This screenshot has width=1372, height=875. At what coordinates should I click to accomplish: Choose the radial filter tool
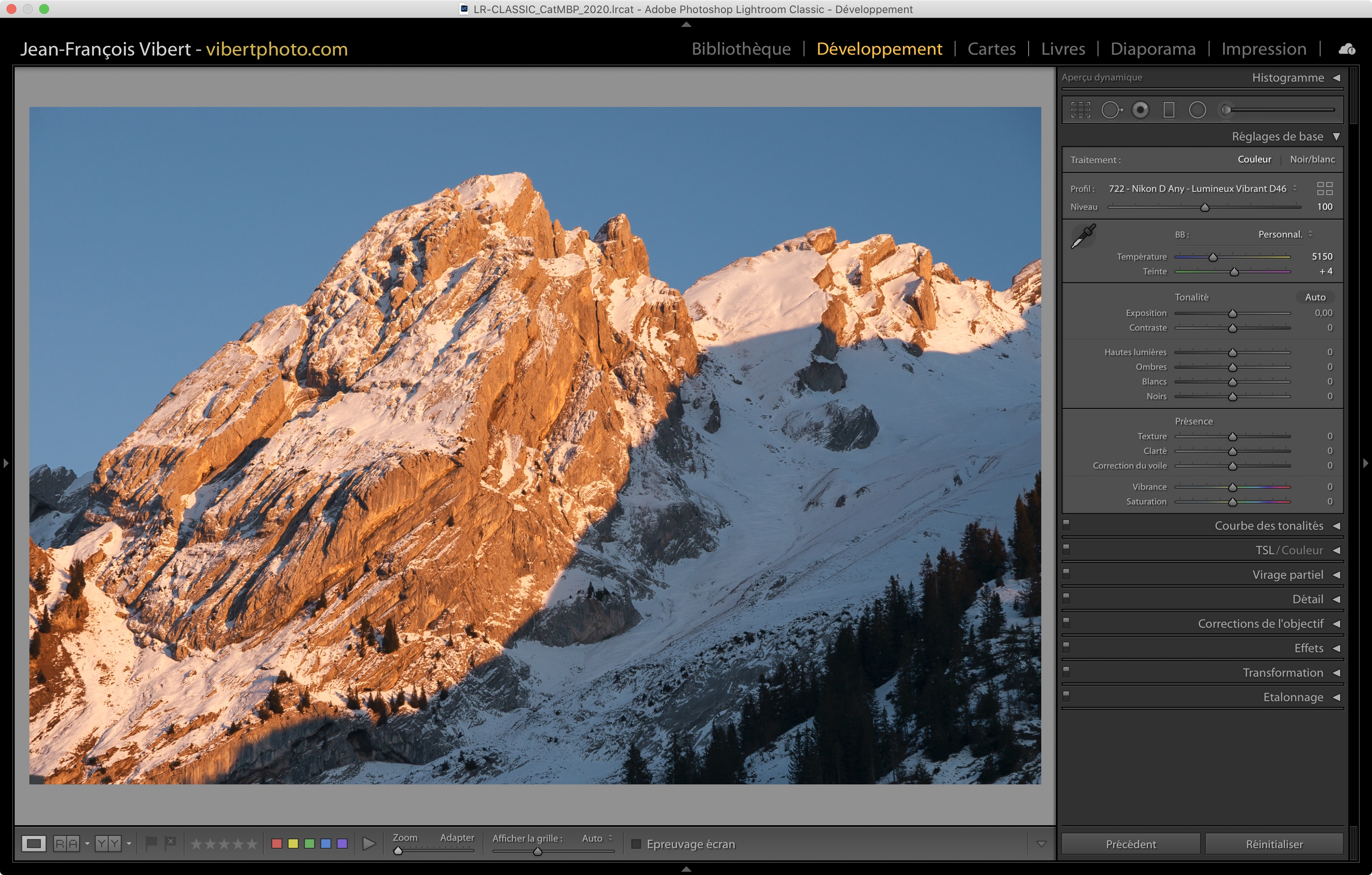[x=1197, y=110]
